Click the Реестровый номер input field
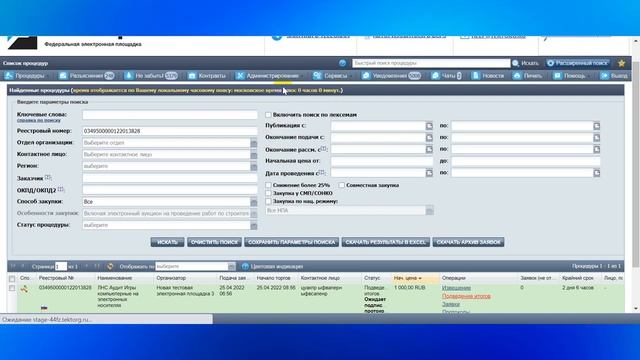Image resolution: width=640 pixels, height=360 pixels. pos(170,131)
